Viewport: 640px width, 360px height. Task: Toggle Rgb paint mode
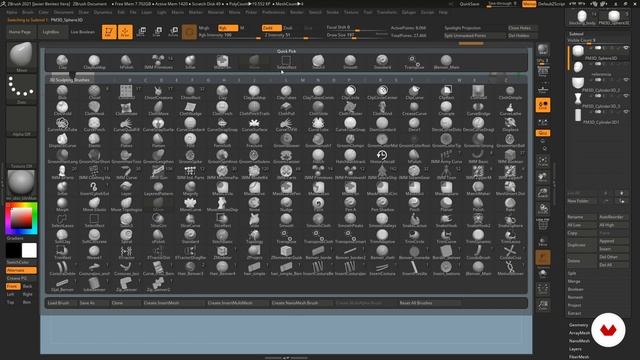[x=228, y=28]
